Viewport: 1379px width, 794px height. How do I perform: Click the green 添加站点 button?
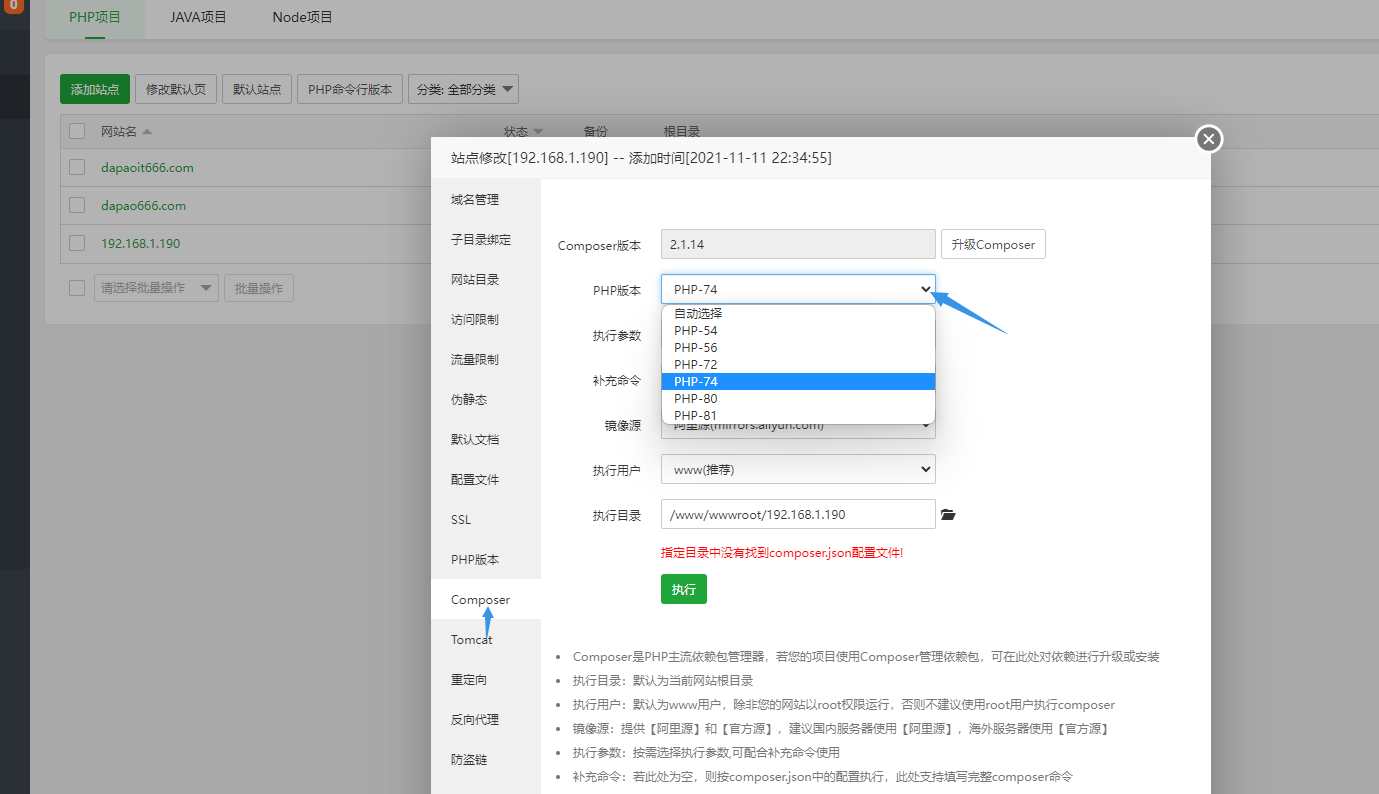(x=95, y=89)
